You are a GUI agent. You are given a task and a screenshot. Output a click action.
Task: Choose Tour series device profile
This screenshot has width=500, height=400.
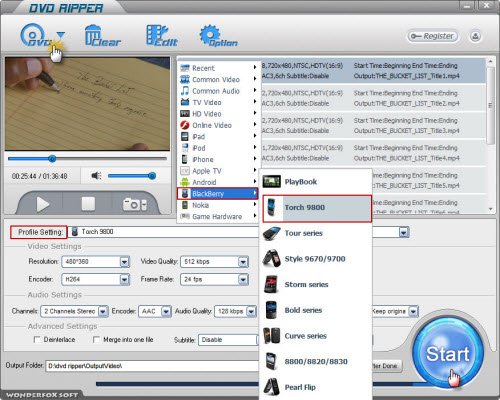coord(316,233)
